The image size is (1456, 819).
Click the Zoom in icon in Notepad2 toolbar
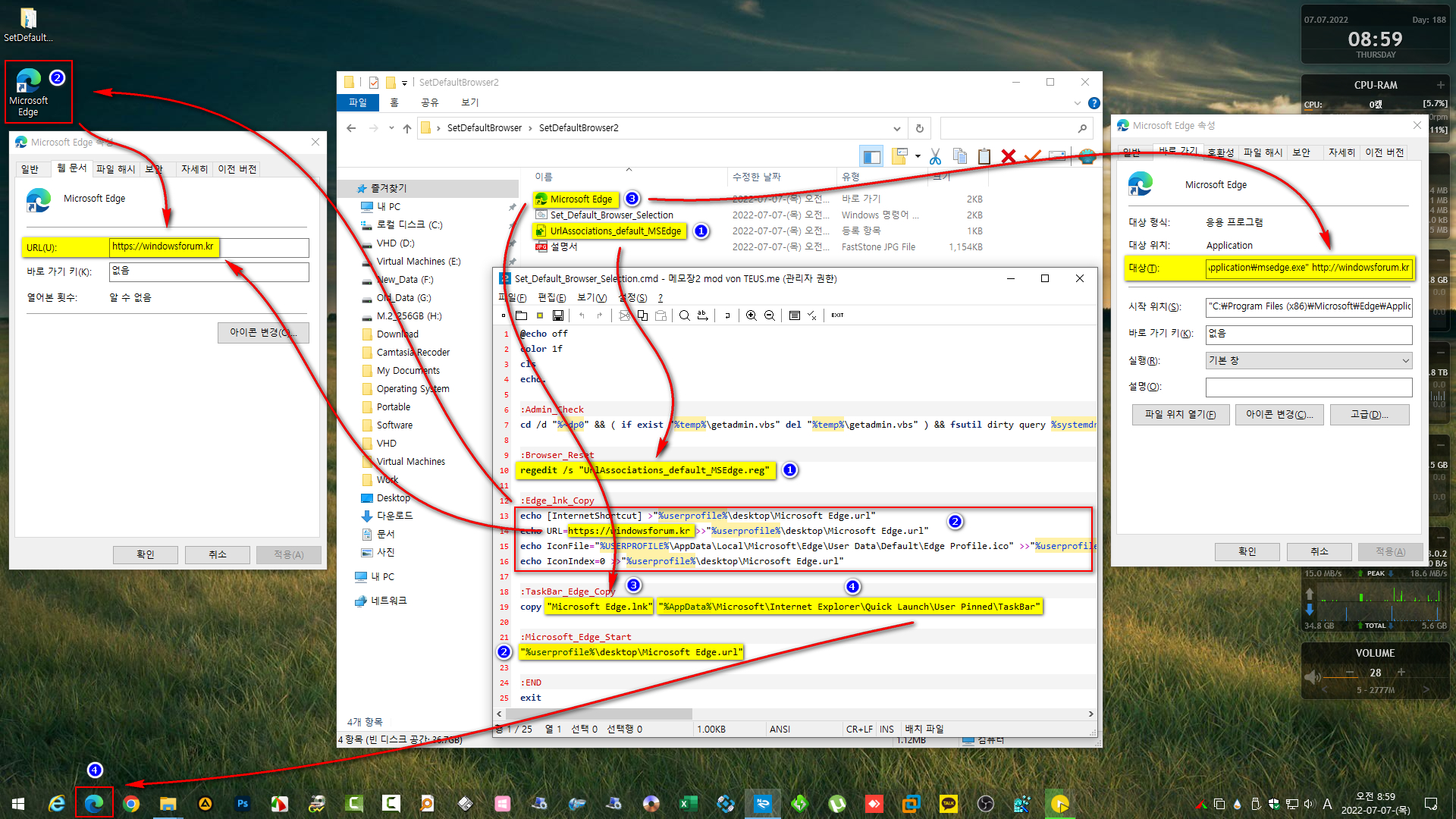(751, 315)
